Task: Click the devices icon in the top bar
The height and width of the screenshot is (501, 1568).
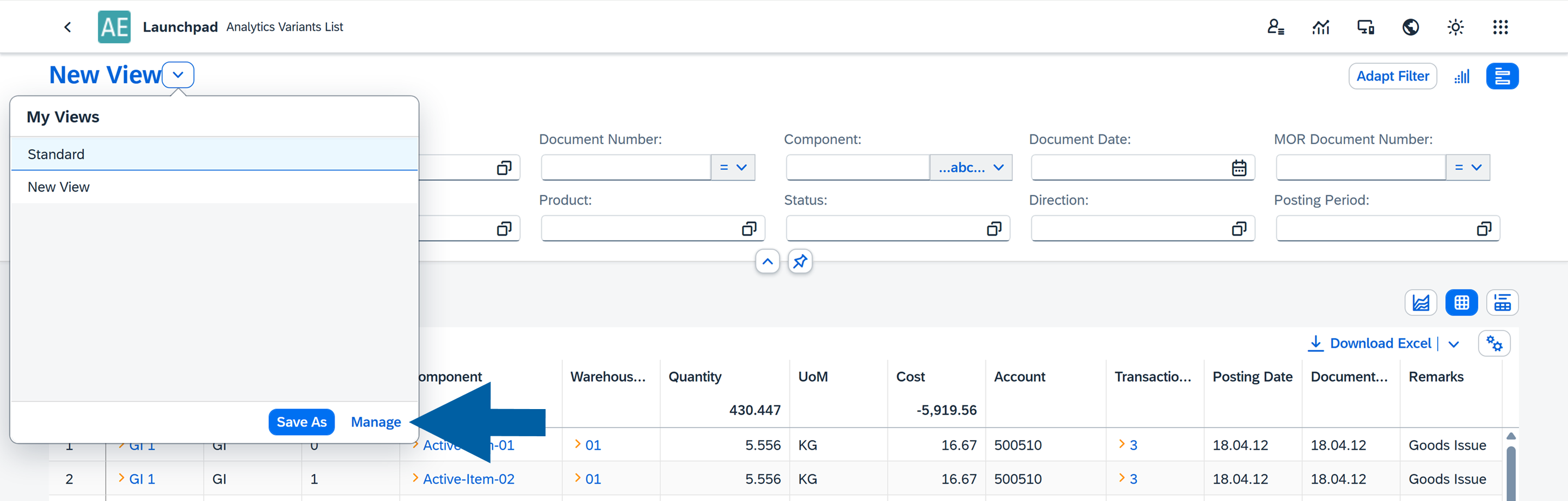Action: pos(1365,27)
